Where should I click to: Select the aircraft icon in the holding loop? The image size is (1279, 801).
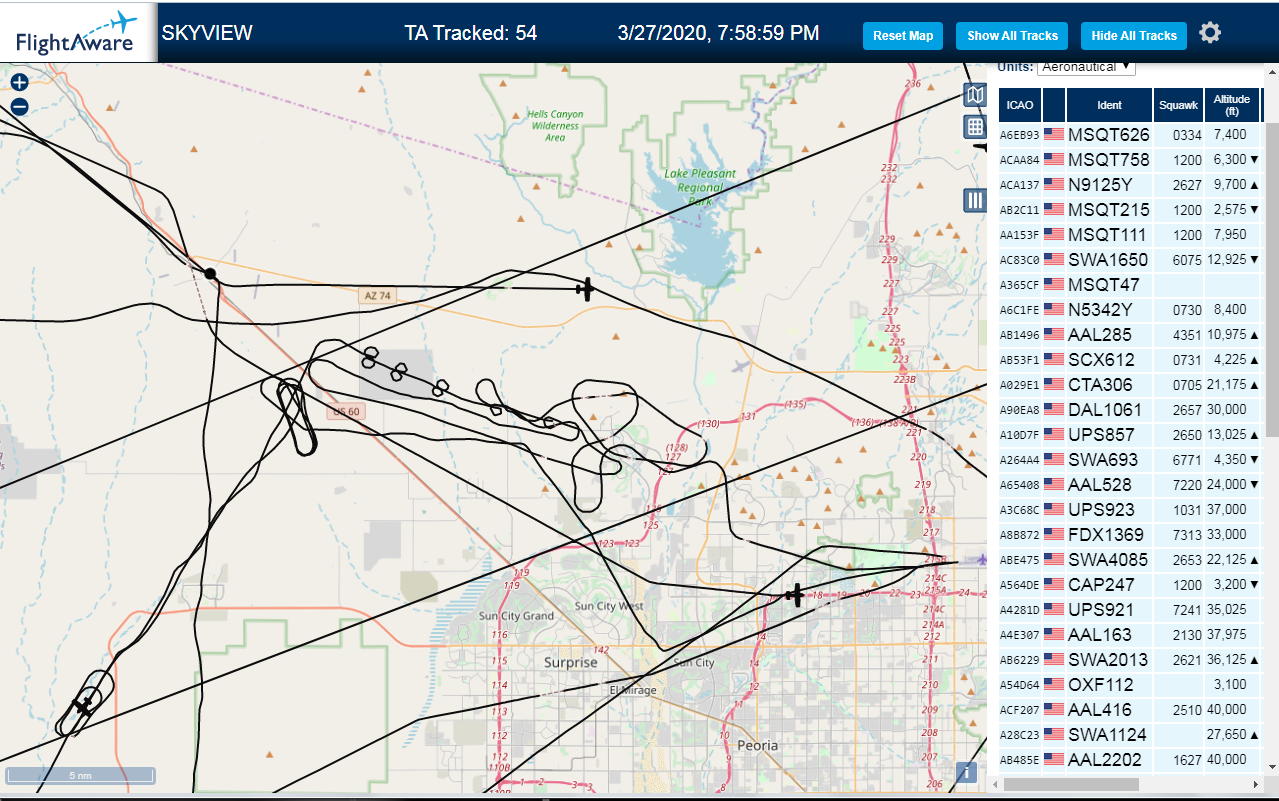(x=82, y=705)
